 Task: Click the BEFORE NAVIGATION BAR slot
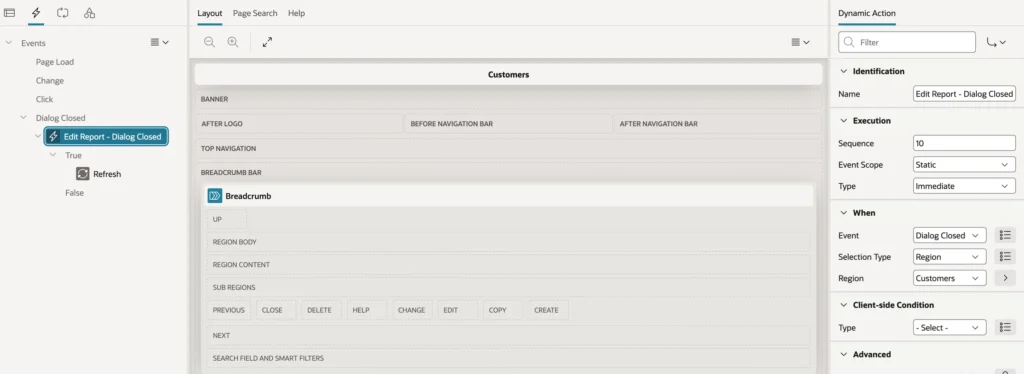pos(508,123)
